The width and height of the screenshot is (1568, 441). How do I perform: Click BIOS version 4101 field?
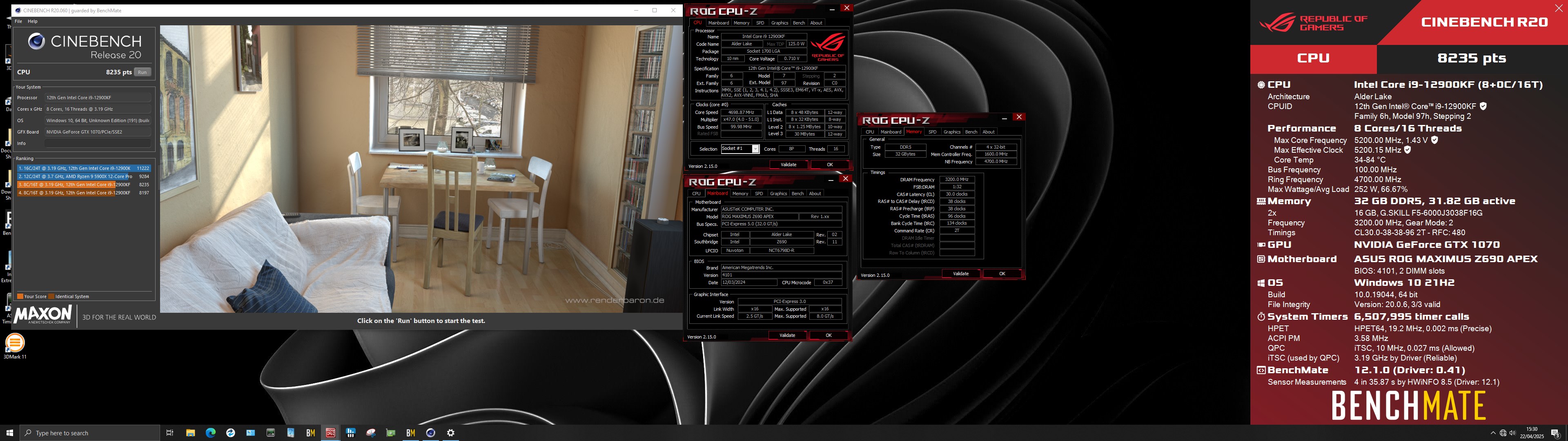(782, 275)
